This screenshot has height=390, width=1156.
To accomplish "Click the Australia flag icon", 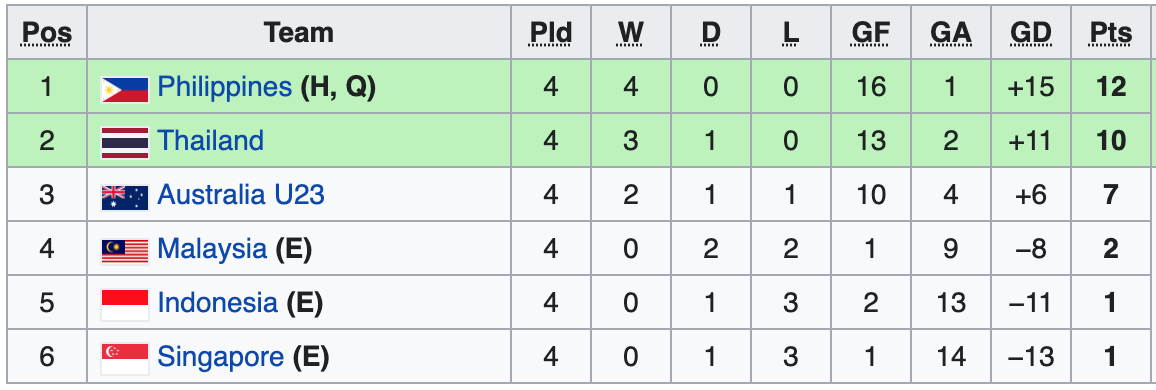I will coord(125,197).
